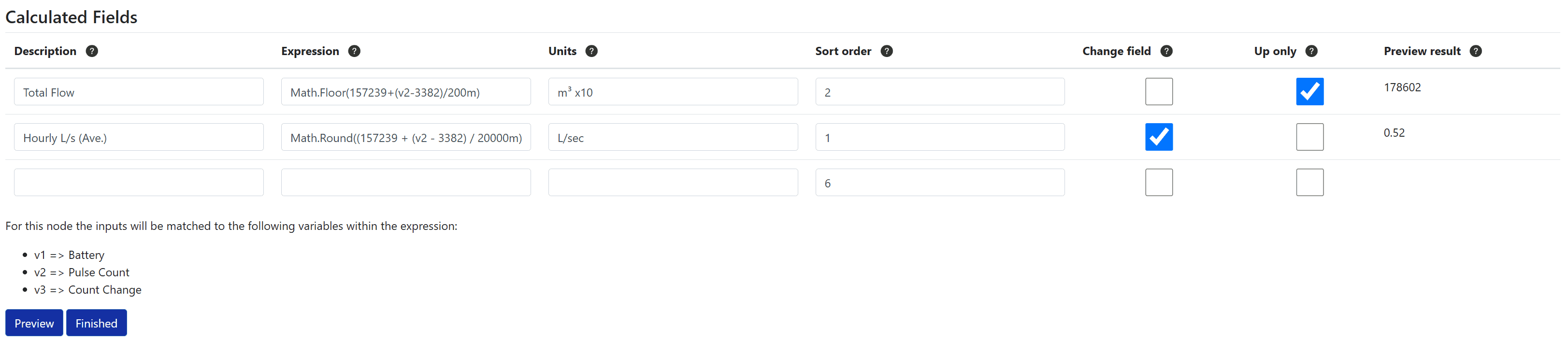This screenshot has height=356, width=1568.
Task: Click the Change field help icon
Action: [1166, 51]
